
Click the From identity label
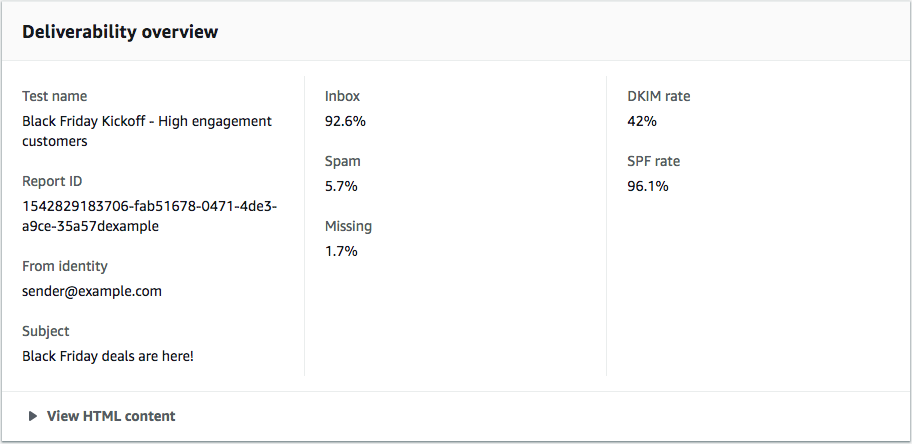(x=65, y=266)
